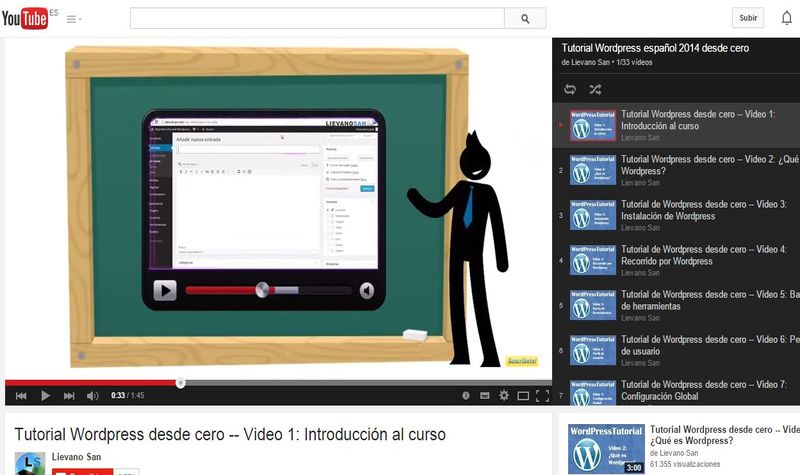Open the notifications bell

coord(787,18)
